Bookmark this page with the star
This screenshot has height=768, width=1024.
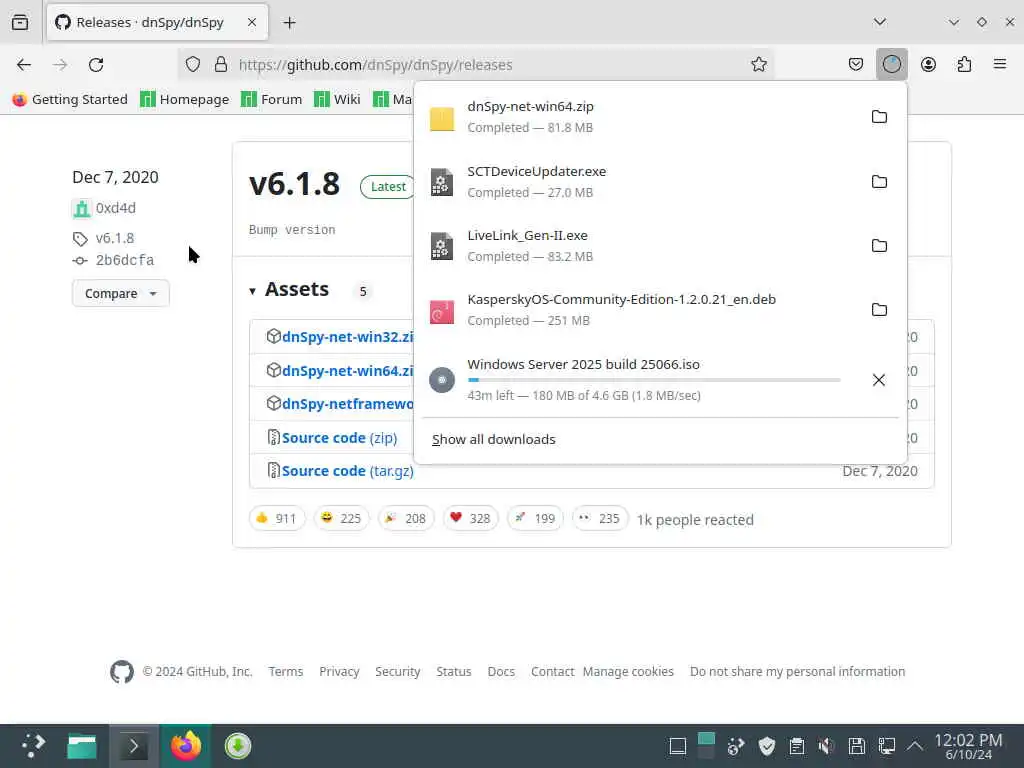coord(758,64)
